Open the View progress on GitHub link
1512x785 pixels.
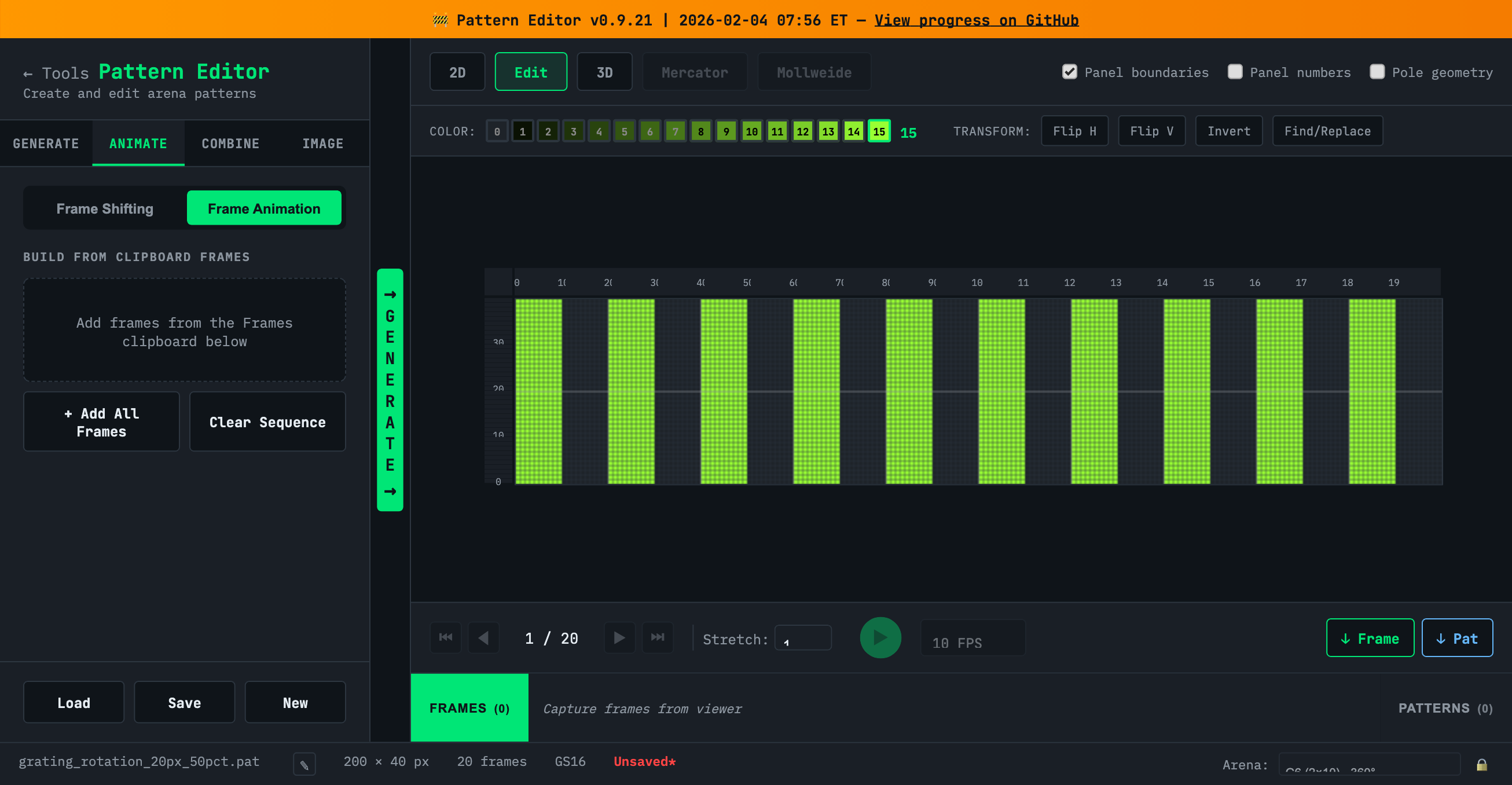coord(976,20)
